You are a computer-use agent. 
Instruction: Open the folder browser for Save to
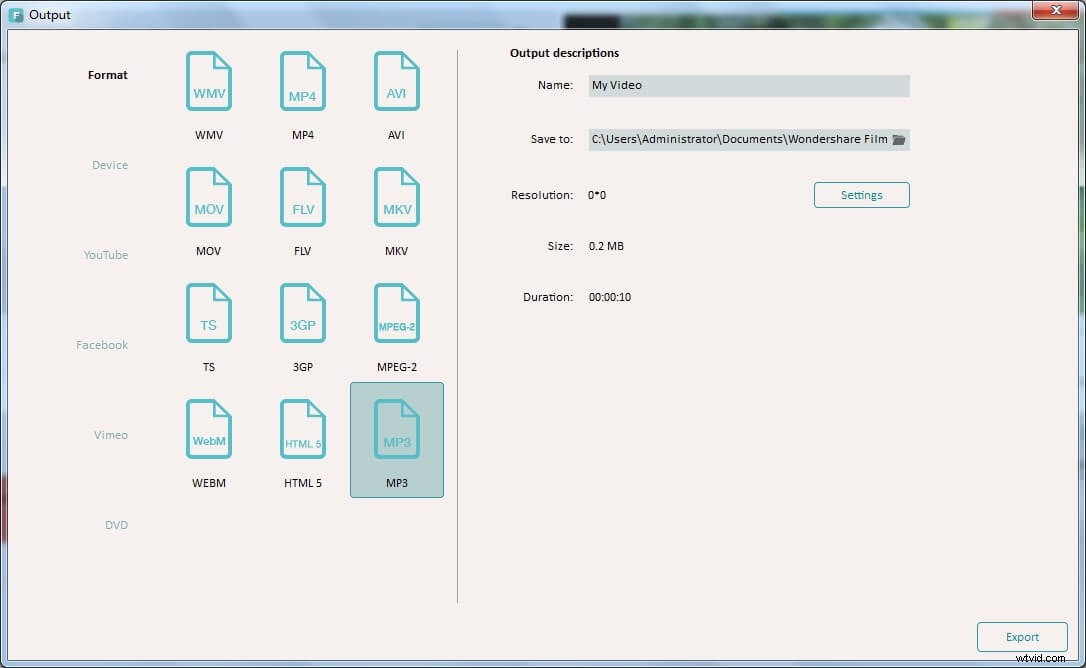coord(898,139)
